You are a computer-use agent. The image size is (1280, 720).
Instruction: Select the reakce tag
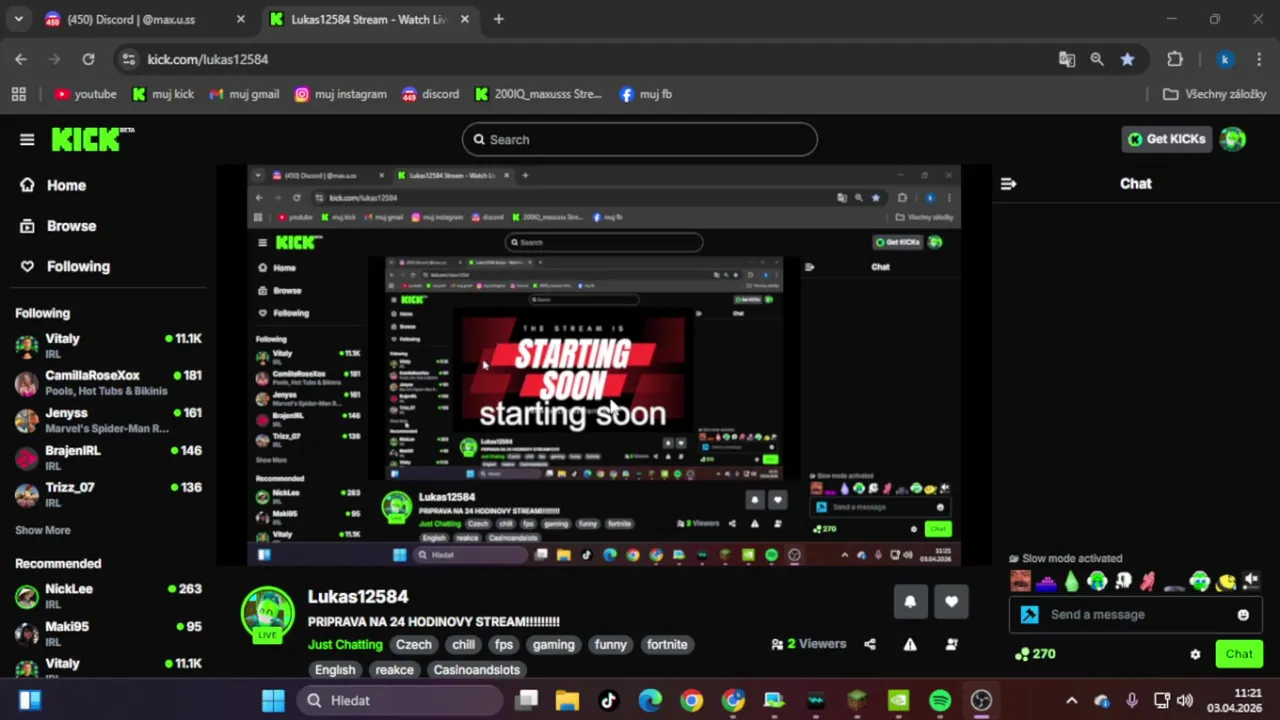[394, 670]
